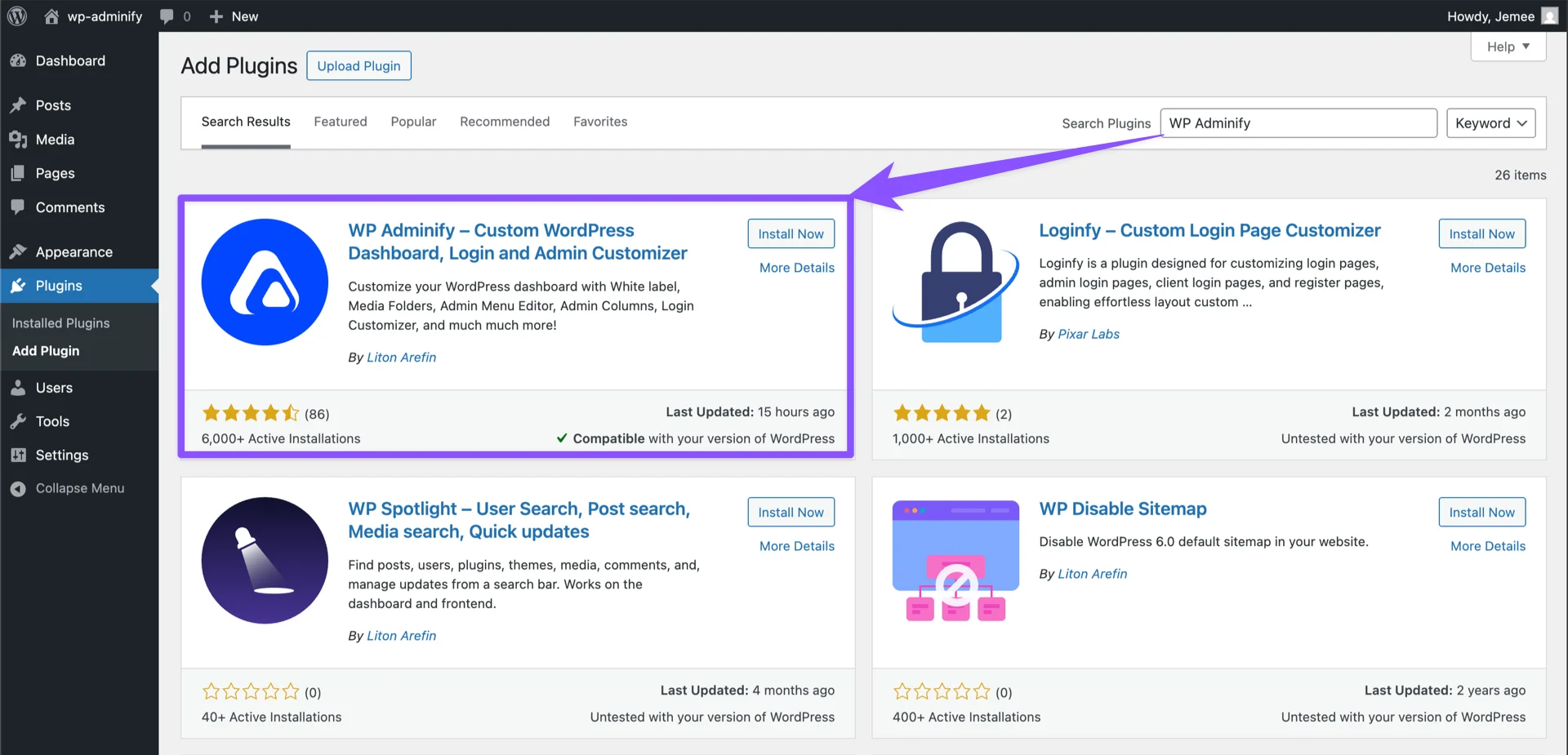Expand the Help panel dropdown

coord(1507,47)
